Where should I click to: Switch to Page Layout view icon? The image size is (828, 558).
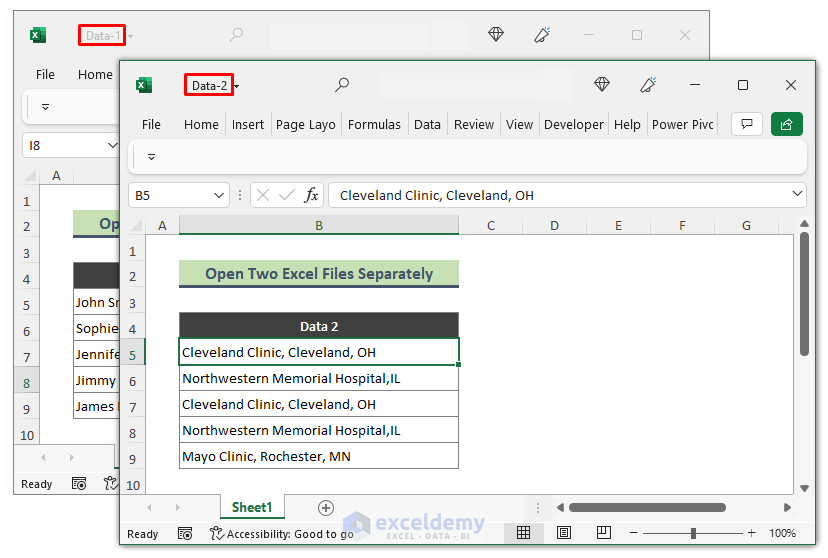pos(564,533)
